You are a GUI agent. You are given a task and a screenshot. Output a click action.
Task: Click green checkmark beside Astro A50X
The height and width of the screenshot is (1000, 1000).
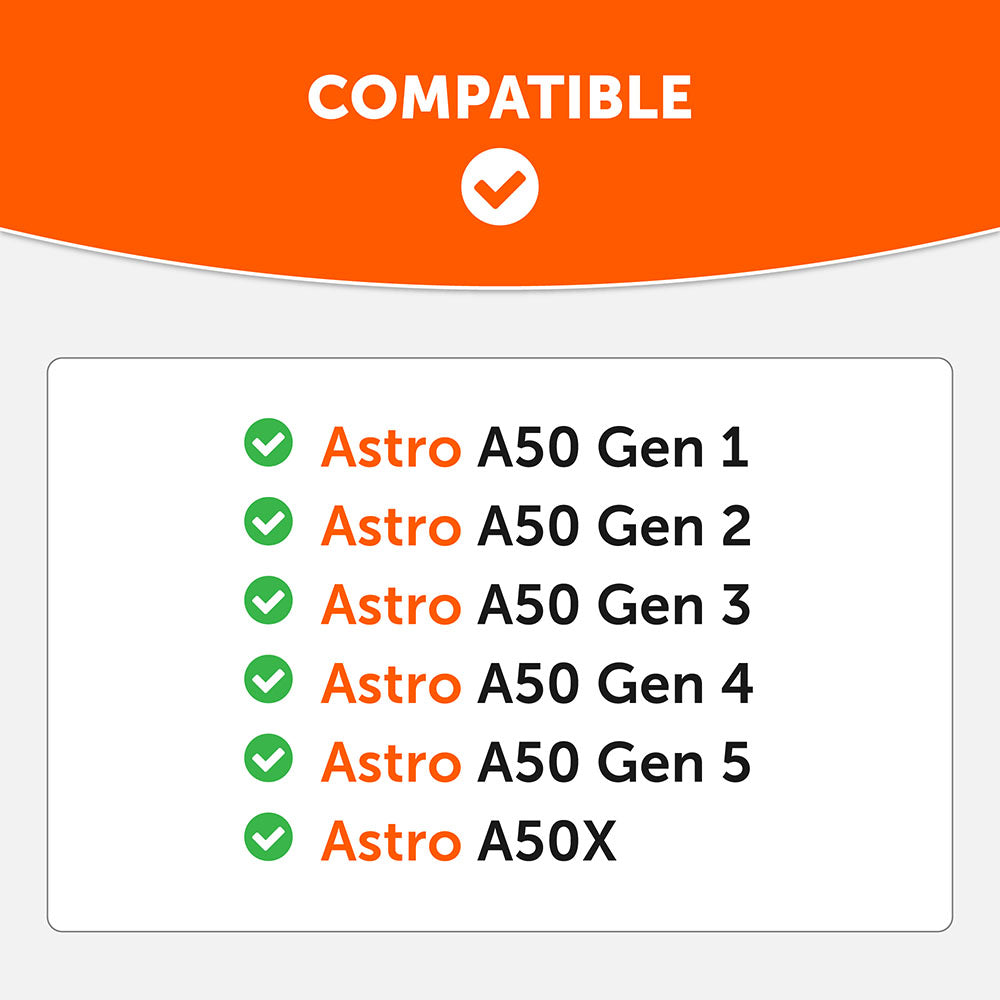tap(268, 837)
